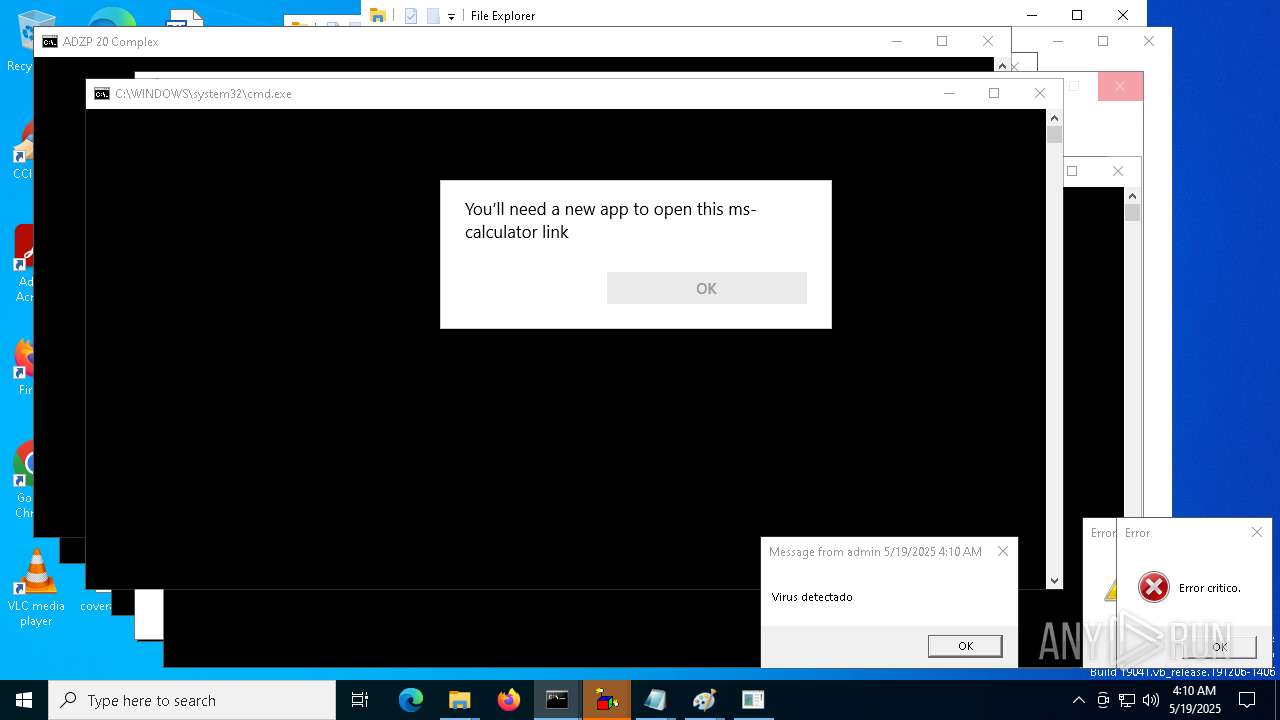Close the ADZP 20 Complex window

[988, 41]
